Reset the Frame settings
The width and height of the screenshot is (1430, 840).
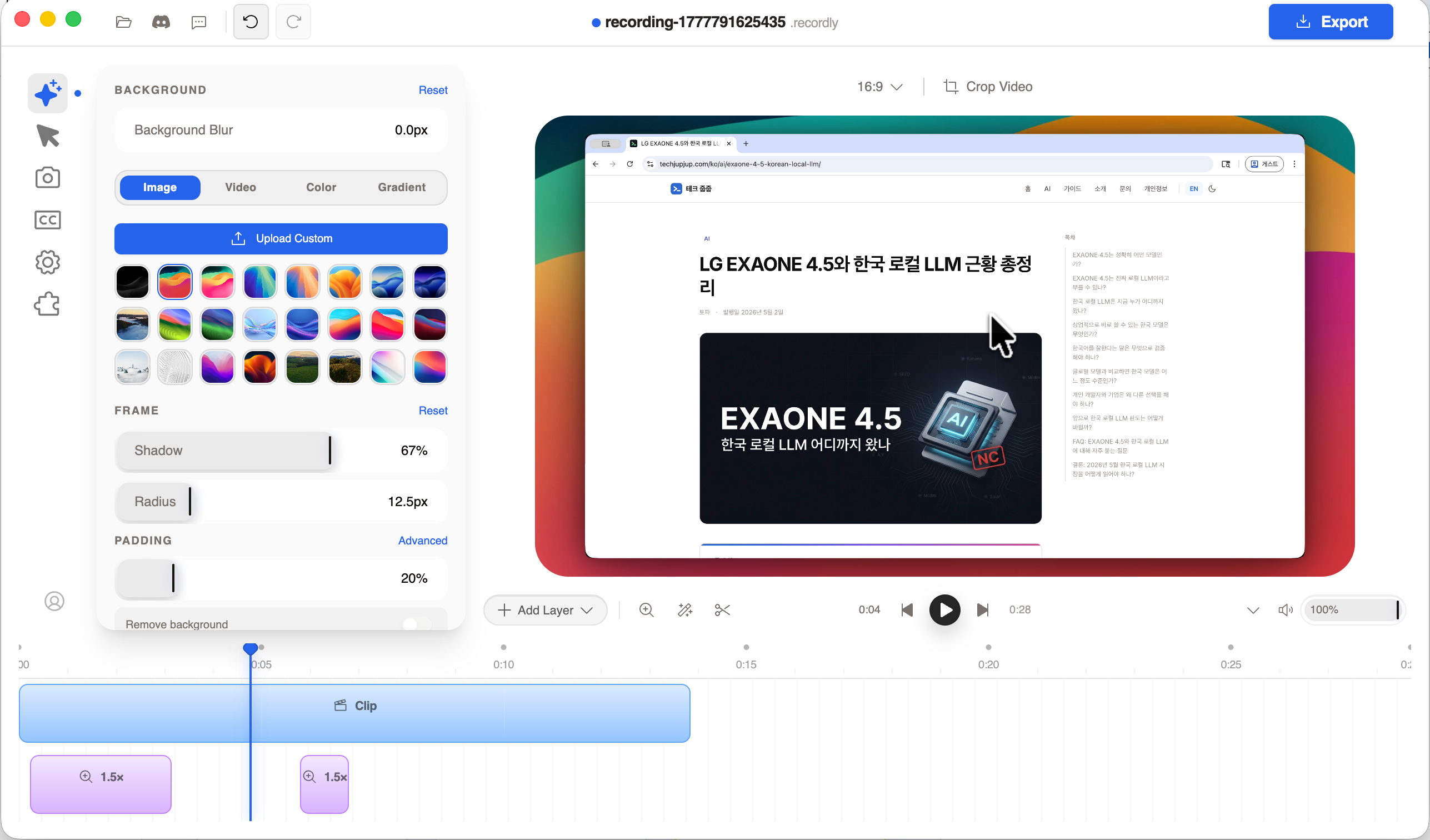click(x=433, y=411)
